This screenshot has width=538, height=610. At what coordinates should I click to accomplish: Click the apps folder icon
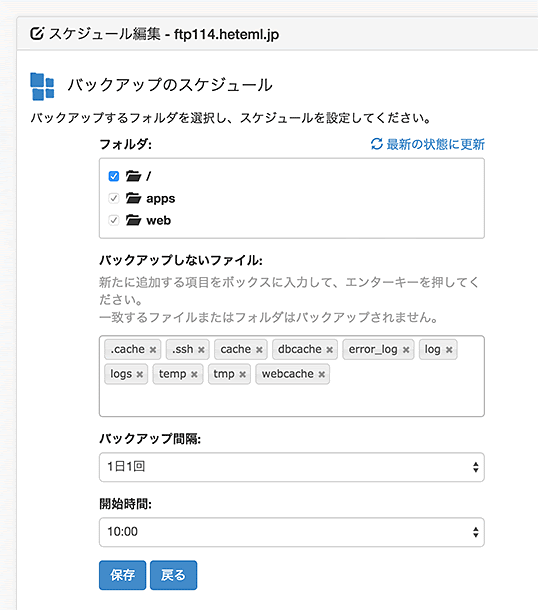tap(133, 198)
